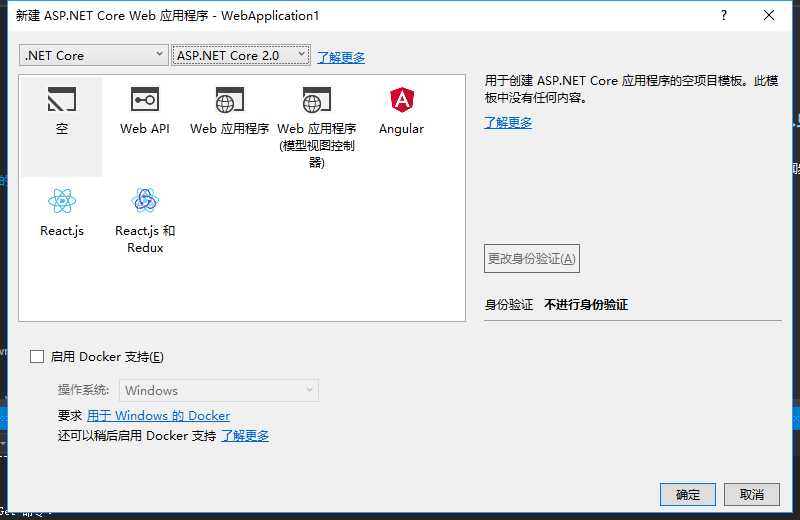800x520 pixels.
Task: Select the 空 (Empty) project template icon
Action: coord(62,99)
